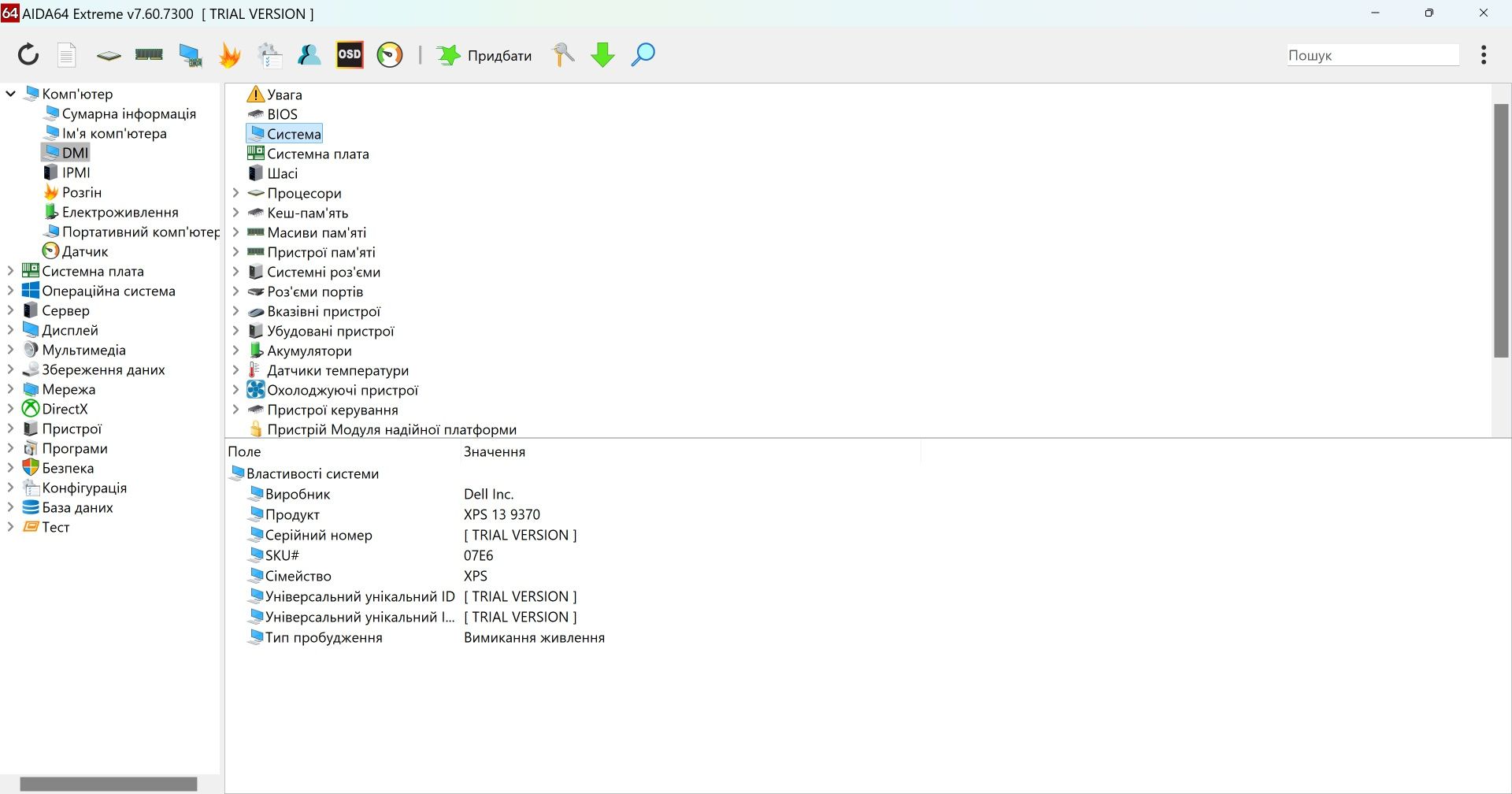Viewport: 1512px width, 794px height.
Task: Click the Refresh toolbar icon
Action: 28,54
